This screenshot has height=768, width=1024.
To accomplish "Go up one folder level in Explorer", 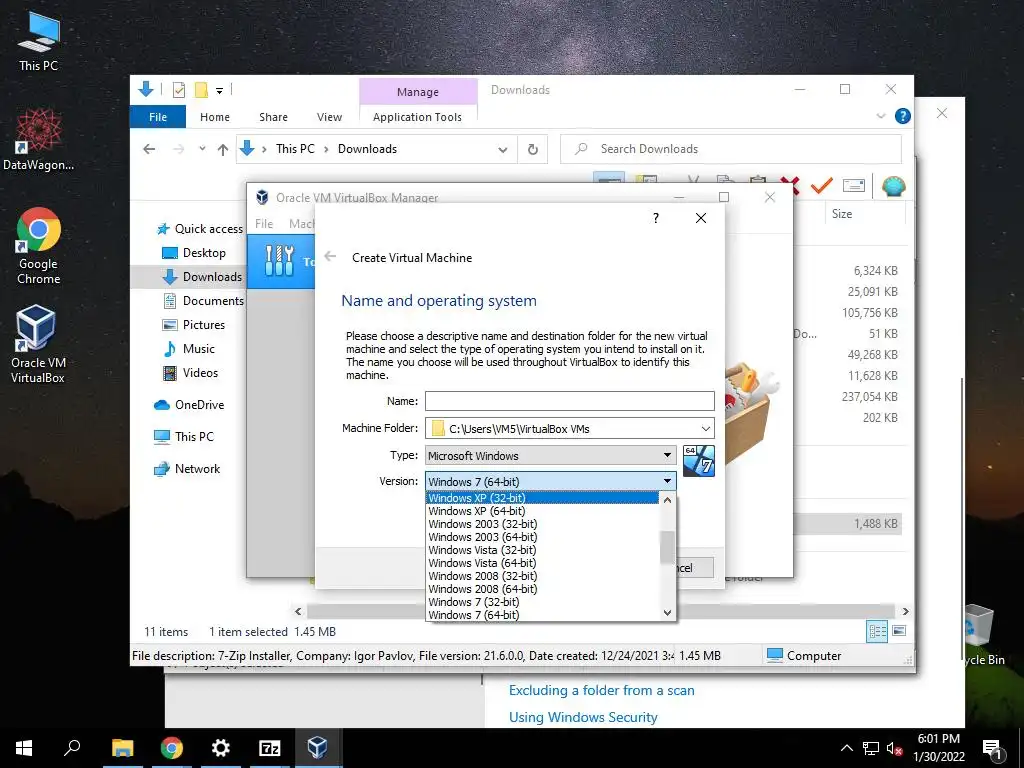I will (223, 150).
